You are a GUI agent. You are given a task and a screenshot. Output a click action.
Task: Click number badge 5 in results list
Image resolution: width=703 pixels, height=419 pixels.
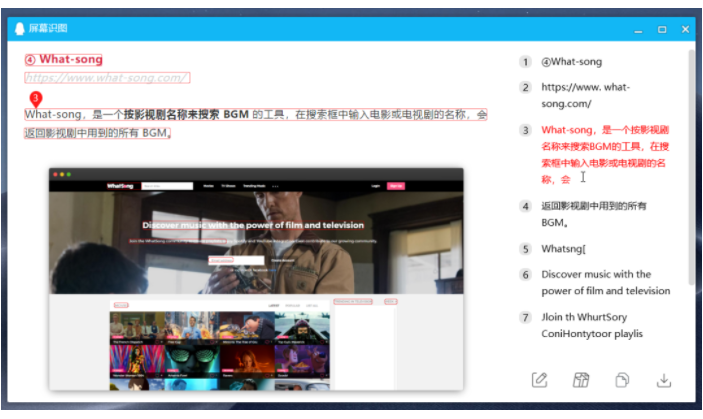[x=525, y=249]
